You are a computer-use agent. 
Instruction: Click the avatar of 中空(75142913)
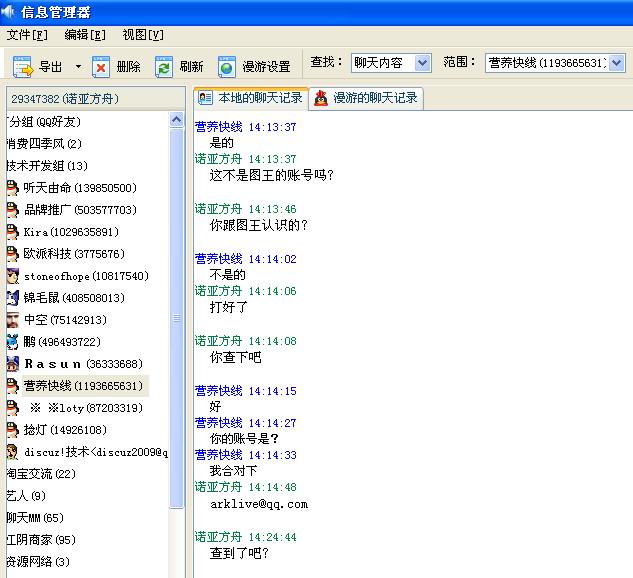click(x=13, y=320)
